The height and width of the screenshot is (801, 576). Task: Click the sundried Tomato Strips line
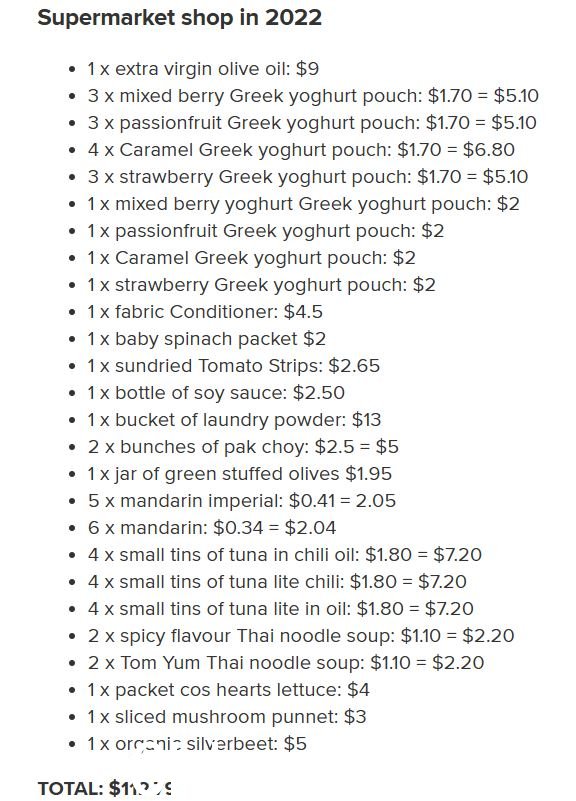tap(233, 366)
